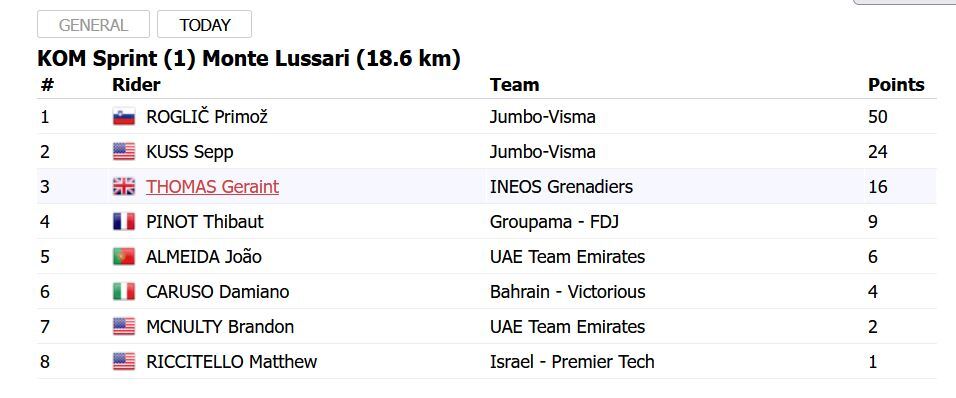Open PINOT Thibaut rider page

[205, 222]
